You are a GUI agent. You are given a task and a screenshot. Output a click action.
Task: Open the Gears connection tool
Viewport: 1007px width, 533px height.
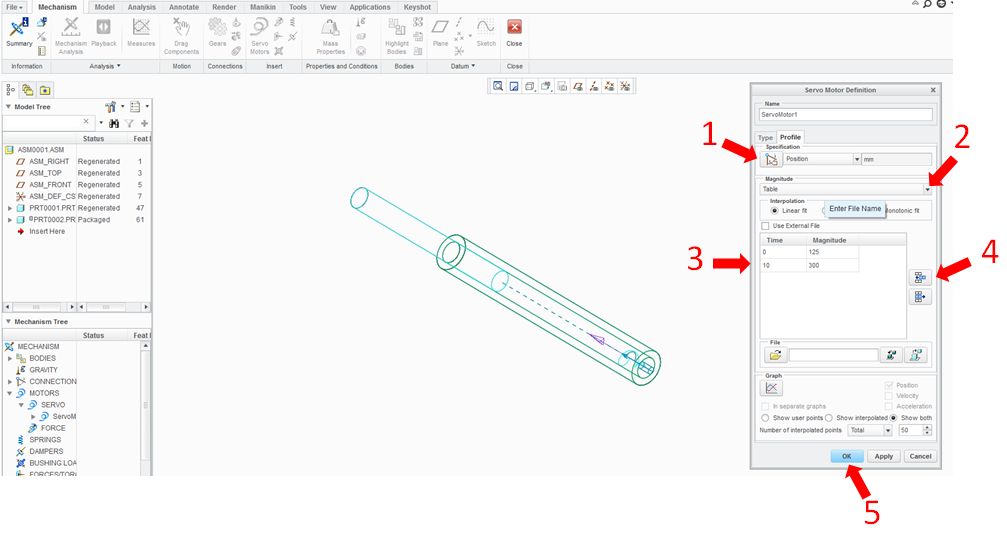217,32
